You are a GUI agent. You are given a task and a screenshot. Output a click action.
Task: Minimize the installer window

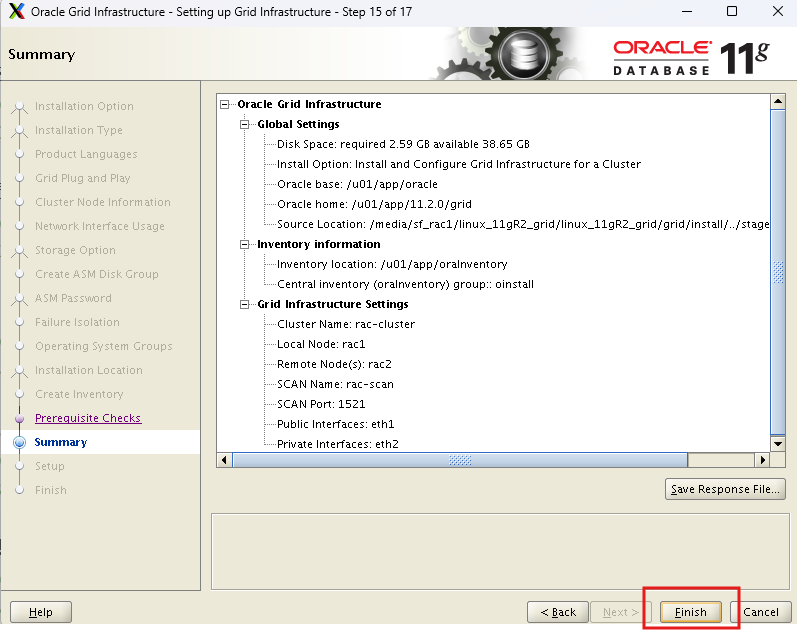687,11
